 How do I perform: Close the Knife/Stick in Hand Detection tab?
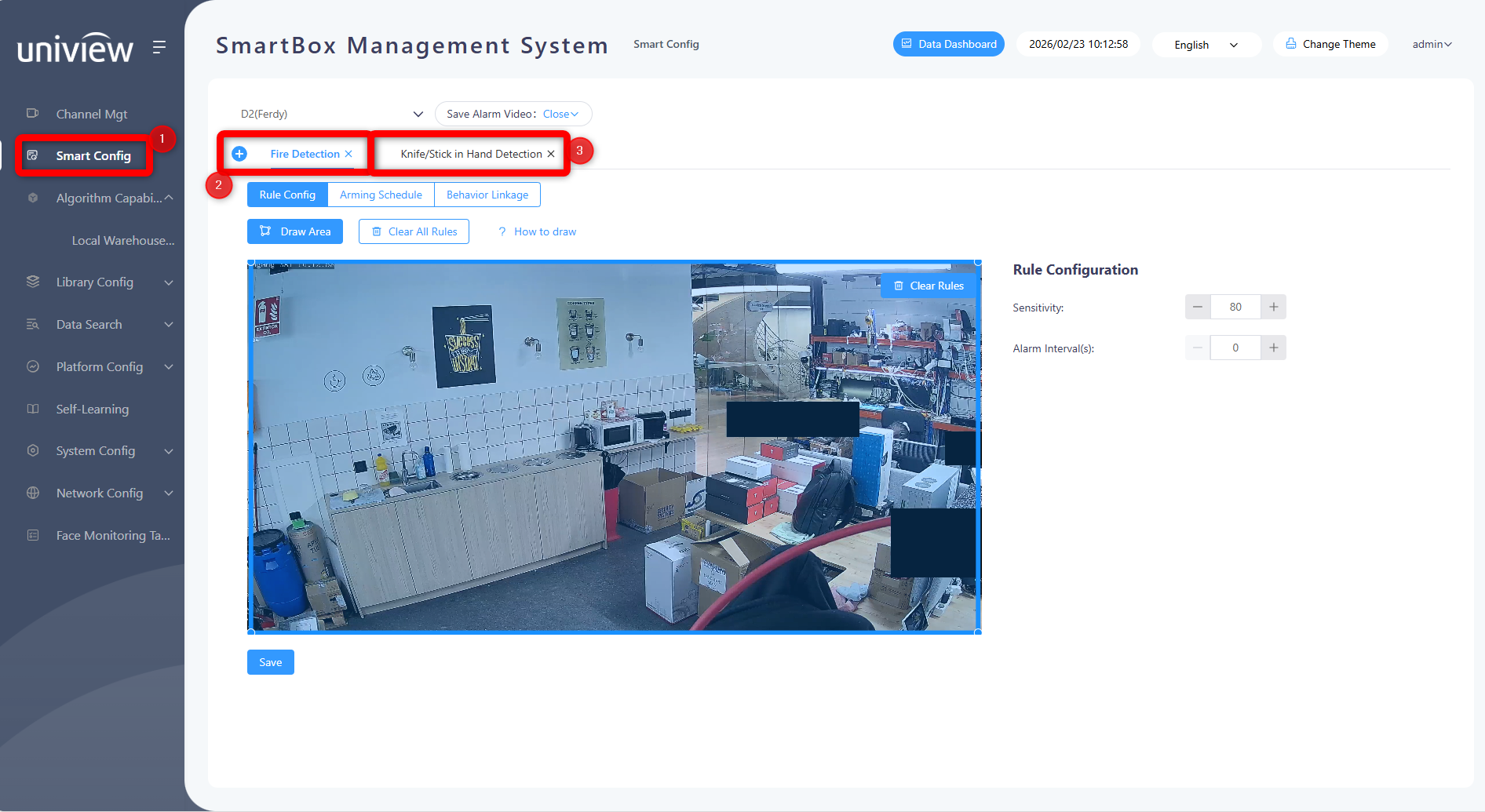(x=551, y=154)
